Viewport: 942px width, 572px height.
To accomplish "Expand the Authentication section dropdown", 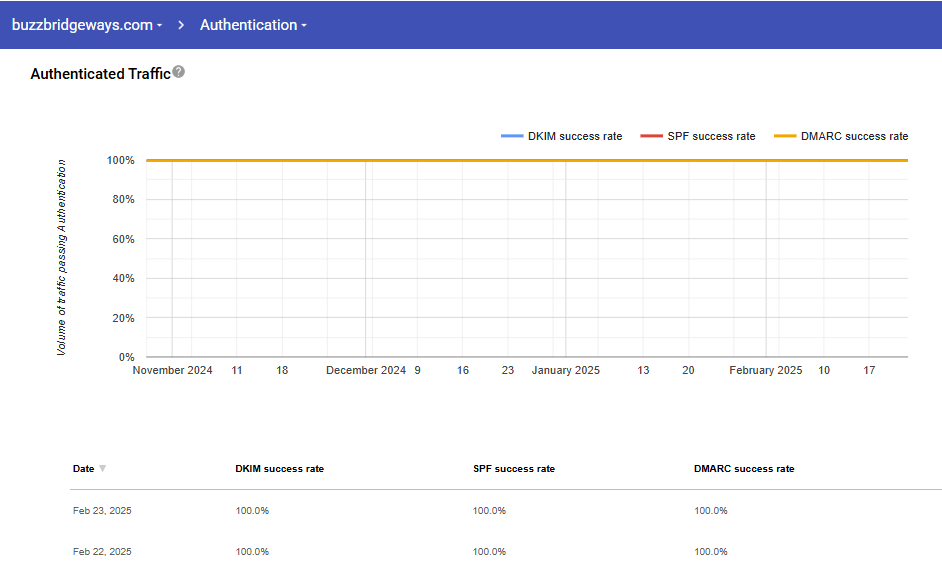I will pos(253,25).
